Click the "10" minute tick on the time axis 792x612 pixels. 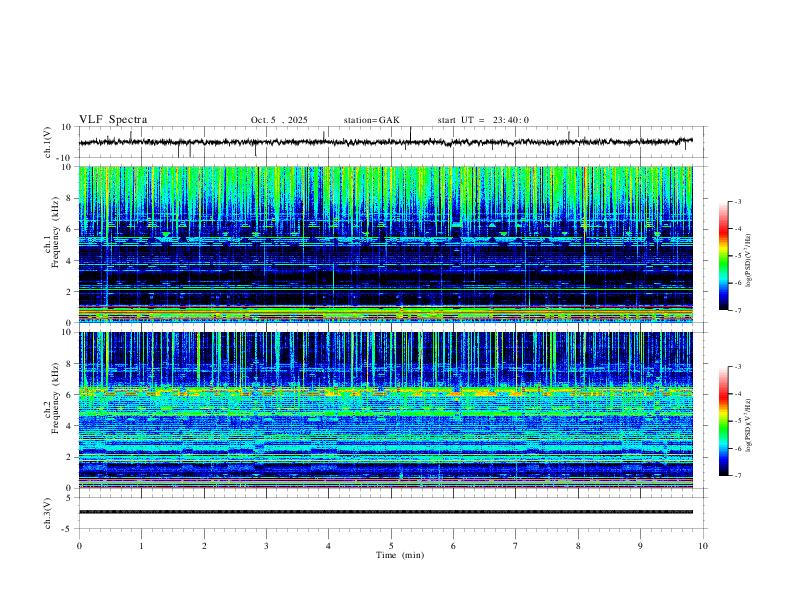point(703,546)
